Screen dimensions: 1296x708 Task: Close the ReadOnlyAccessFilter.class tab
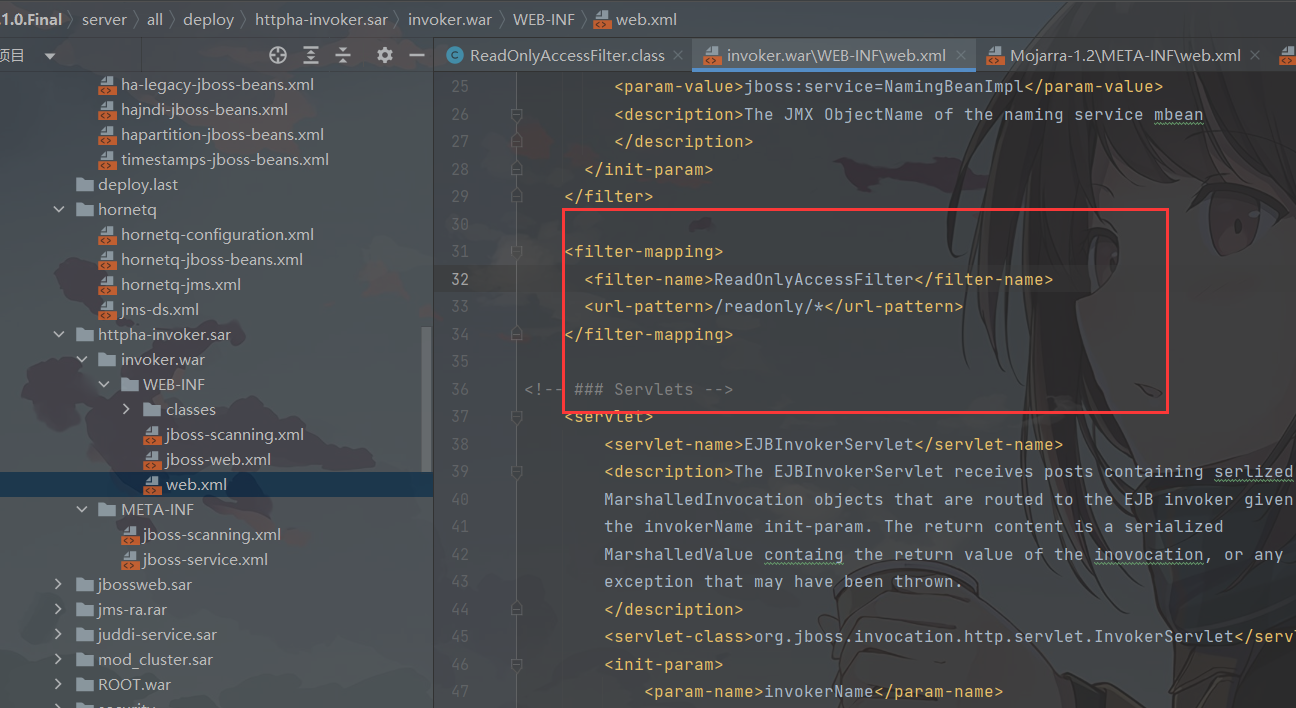click(x=677, y=56)
